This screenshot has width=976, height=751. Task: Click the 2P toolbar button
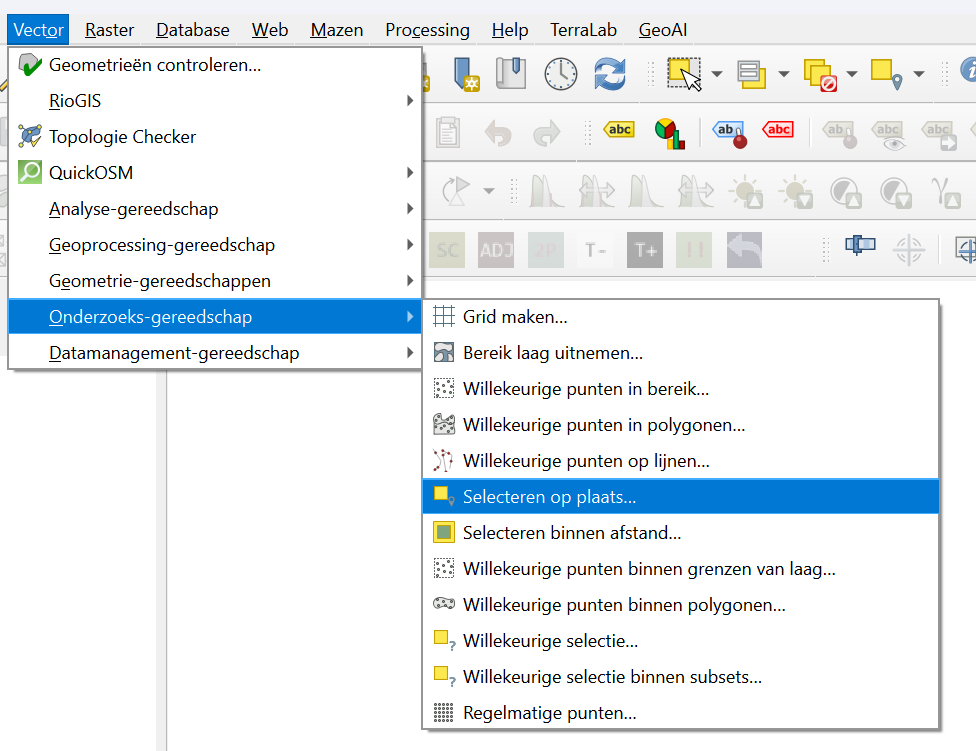point(546,250)
